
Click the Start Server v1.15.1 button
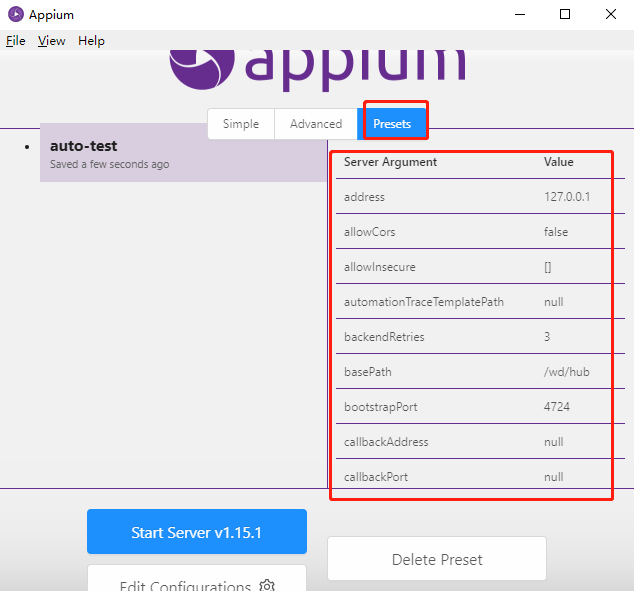pyautogui.click(x=197, y=532)
